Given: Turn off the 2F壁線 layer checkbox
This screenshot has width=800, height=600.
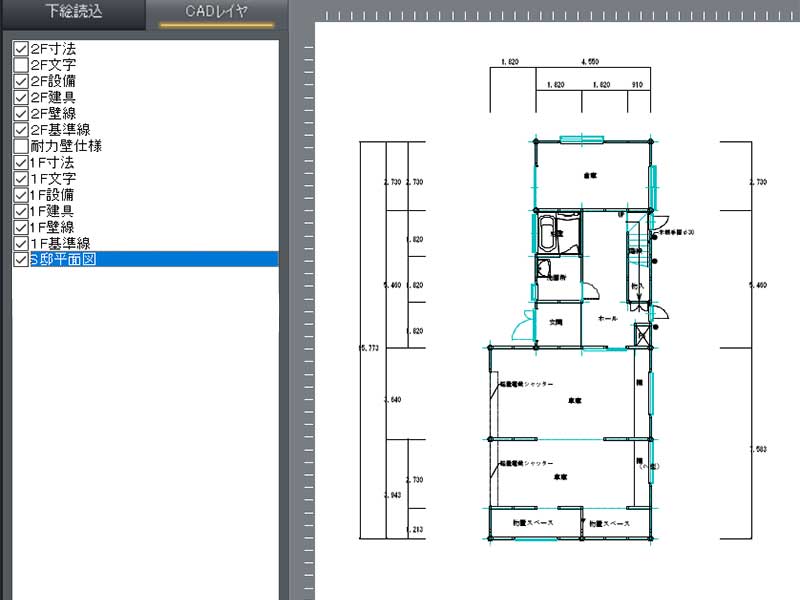Looking at the screenshot, I should coord(20,114).
